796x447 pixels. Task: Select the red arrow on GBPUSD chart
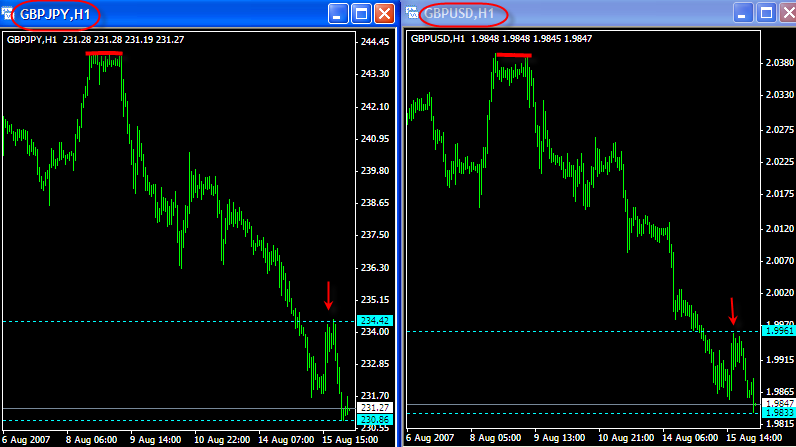tap(733, 310)
